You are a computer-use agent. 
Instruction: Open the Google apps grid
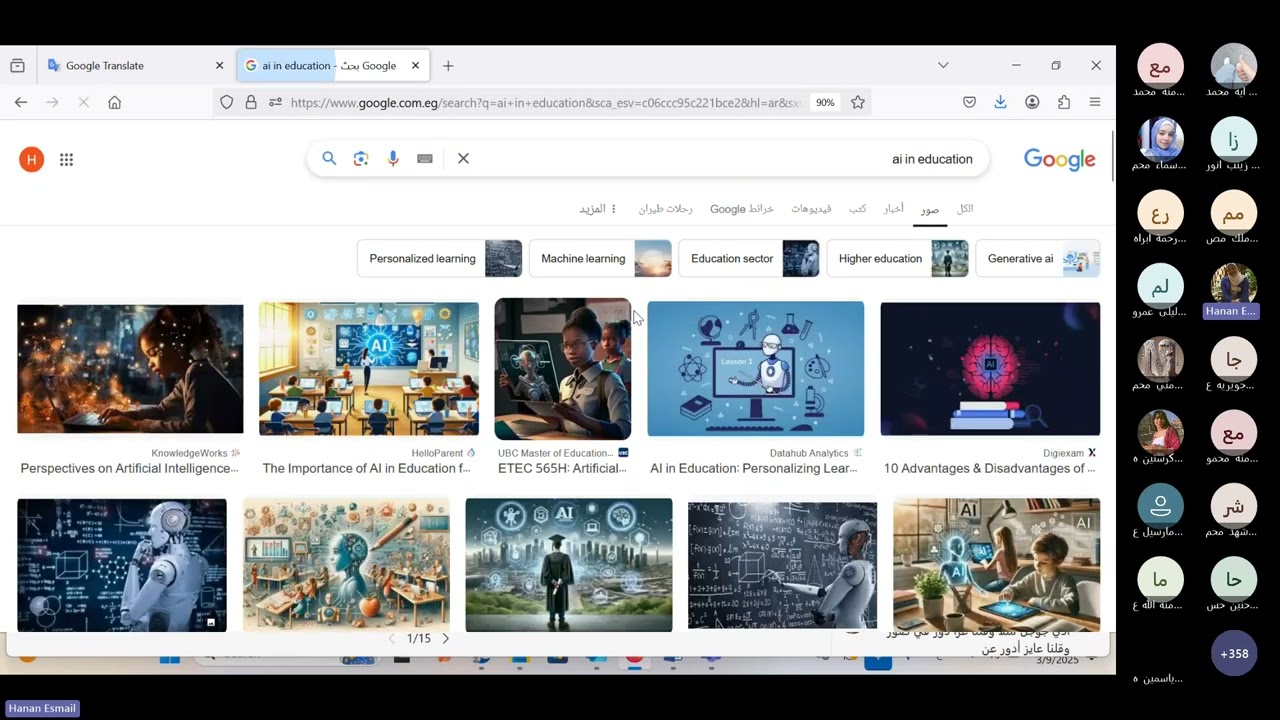pos(67,159)
